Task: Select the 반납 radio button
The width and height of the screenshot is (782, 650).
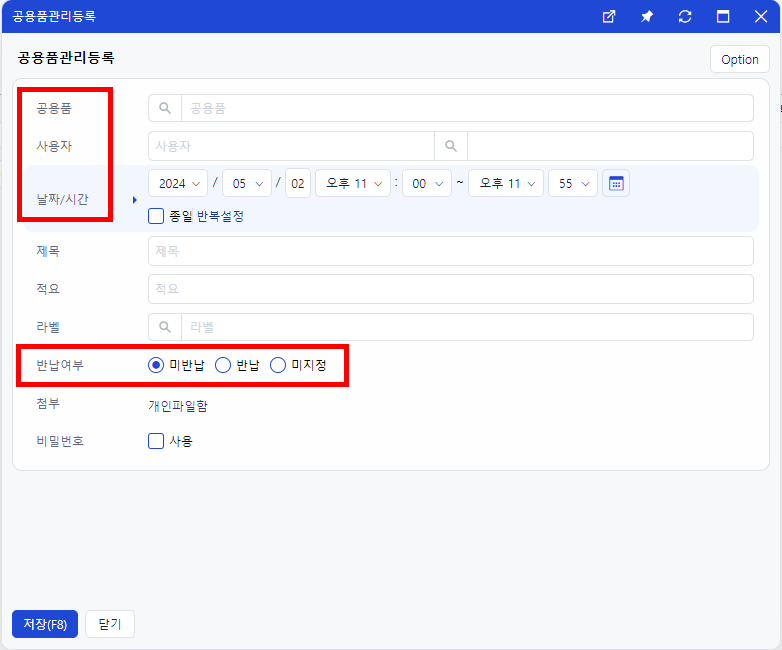Action: 223,365
